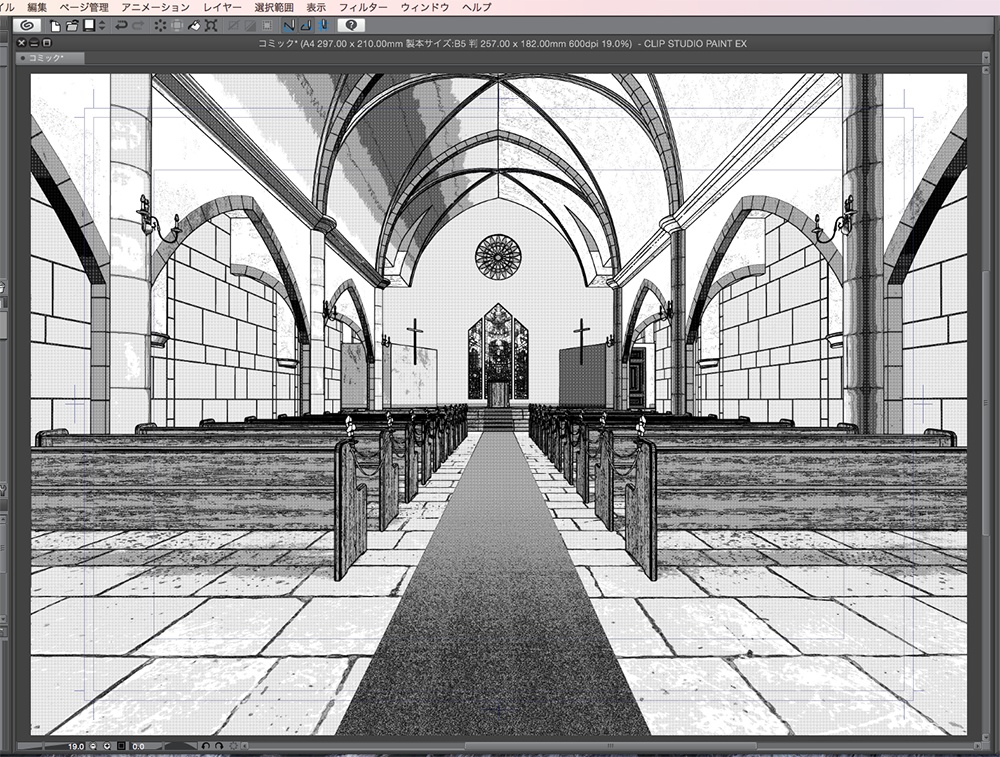Open the ヘルプ menu
Image resolution: width=1000 pixels, height=757 pixels.
pos(476,7)
